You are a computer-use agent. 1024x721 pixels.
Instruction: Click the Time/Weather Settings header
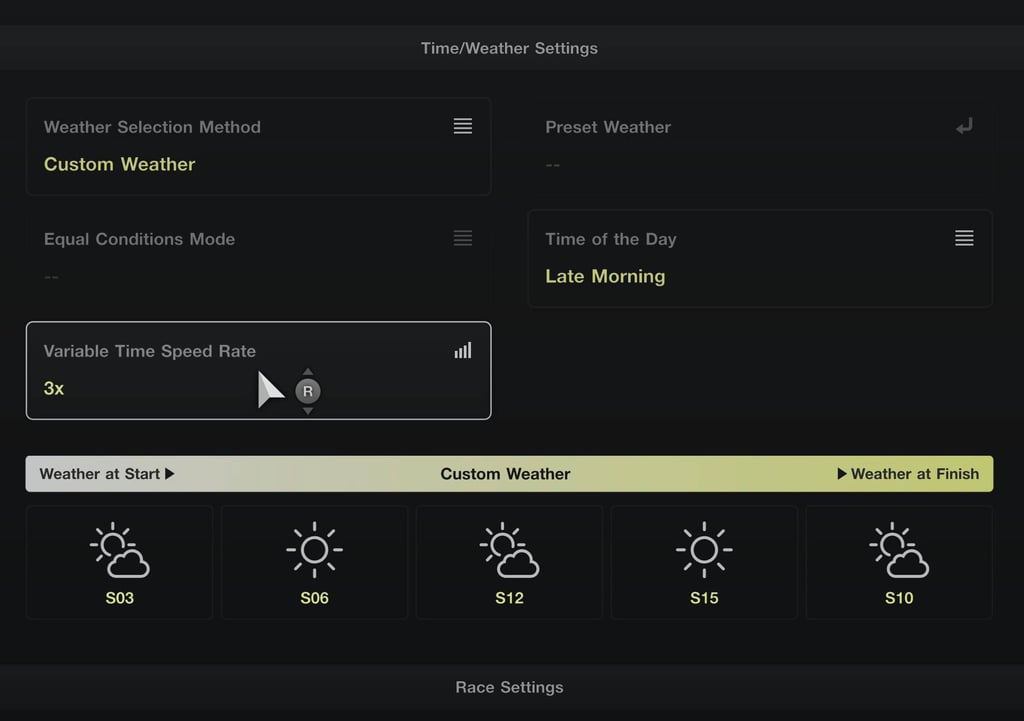pyautogui.click(x=509, y=48)
